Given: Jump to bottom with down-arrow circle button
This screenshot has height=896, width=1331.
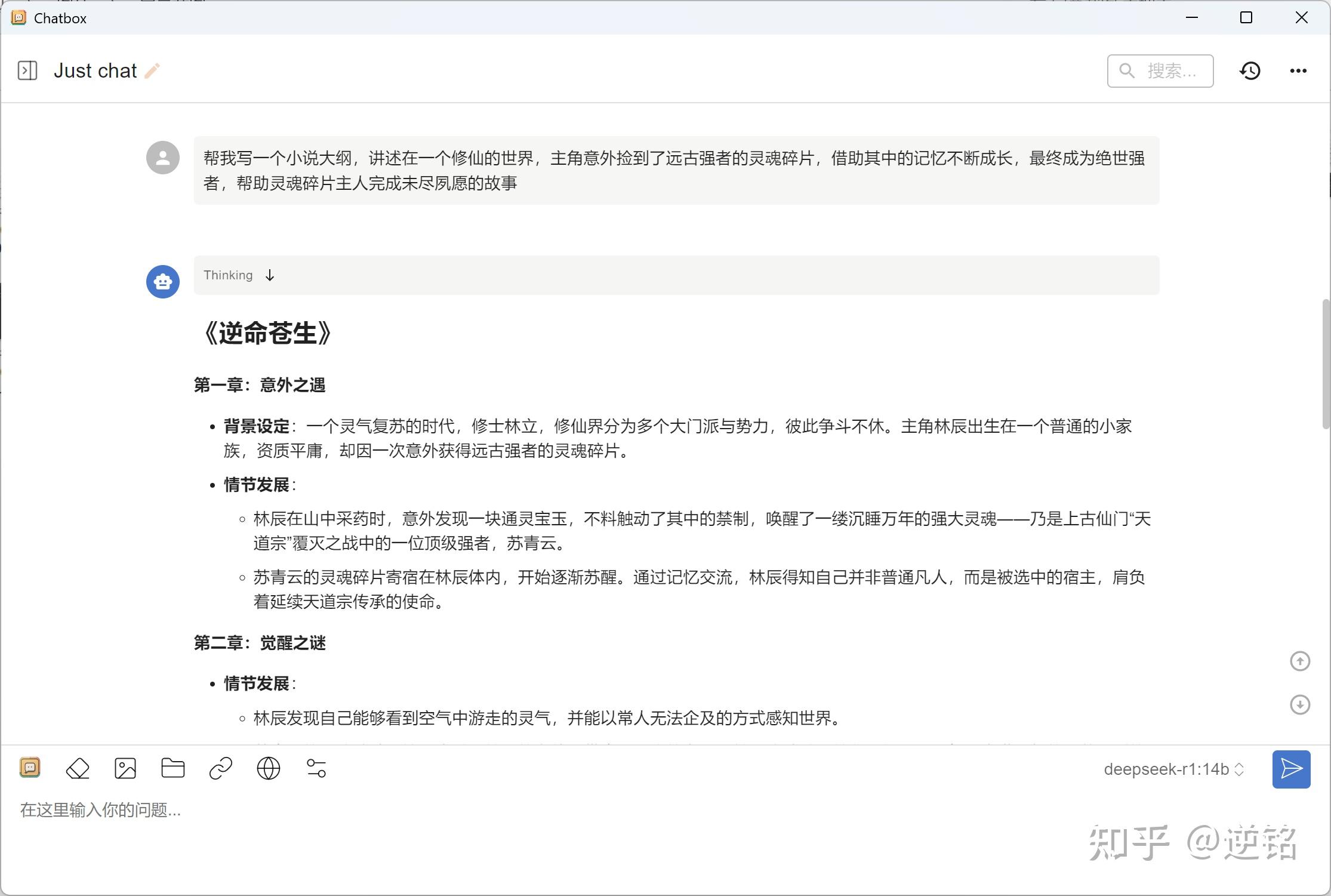Looking at the screenshot, I should (1300, 704).
